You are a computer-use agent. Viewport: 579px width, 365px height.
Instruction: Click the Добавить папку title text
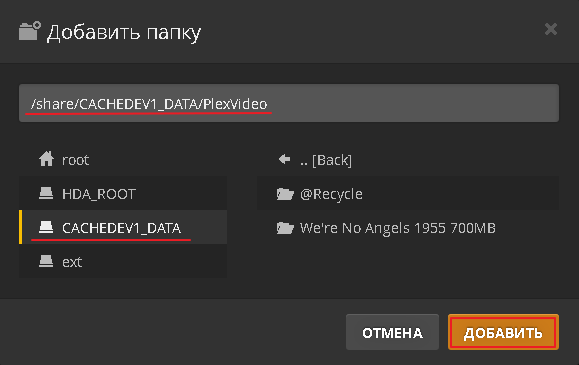[124, 32]
